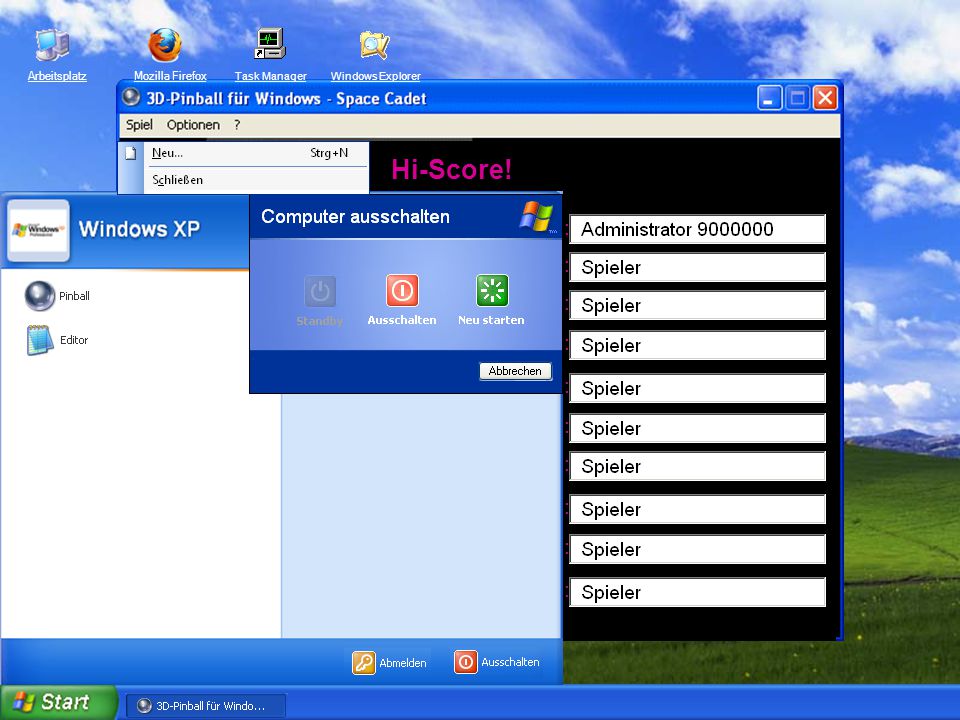Viewport: 960px width, 720px height.
Task: Click the Strg+N shortcut text
Action: click(329, 153)
